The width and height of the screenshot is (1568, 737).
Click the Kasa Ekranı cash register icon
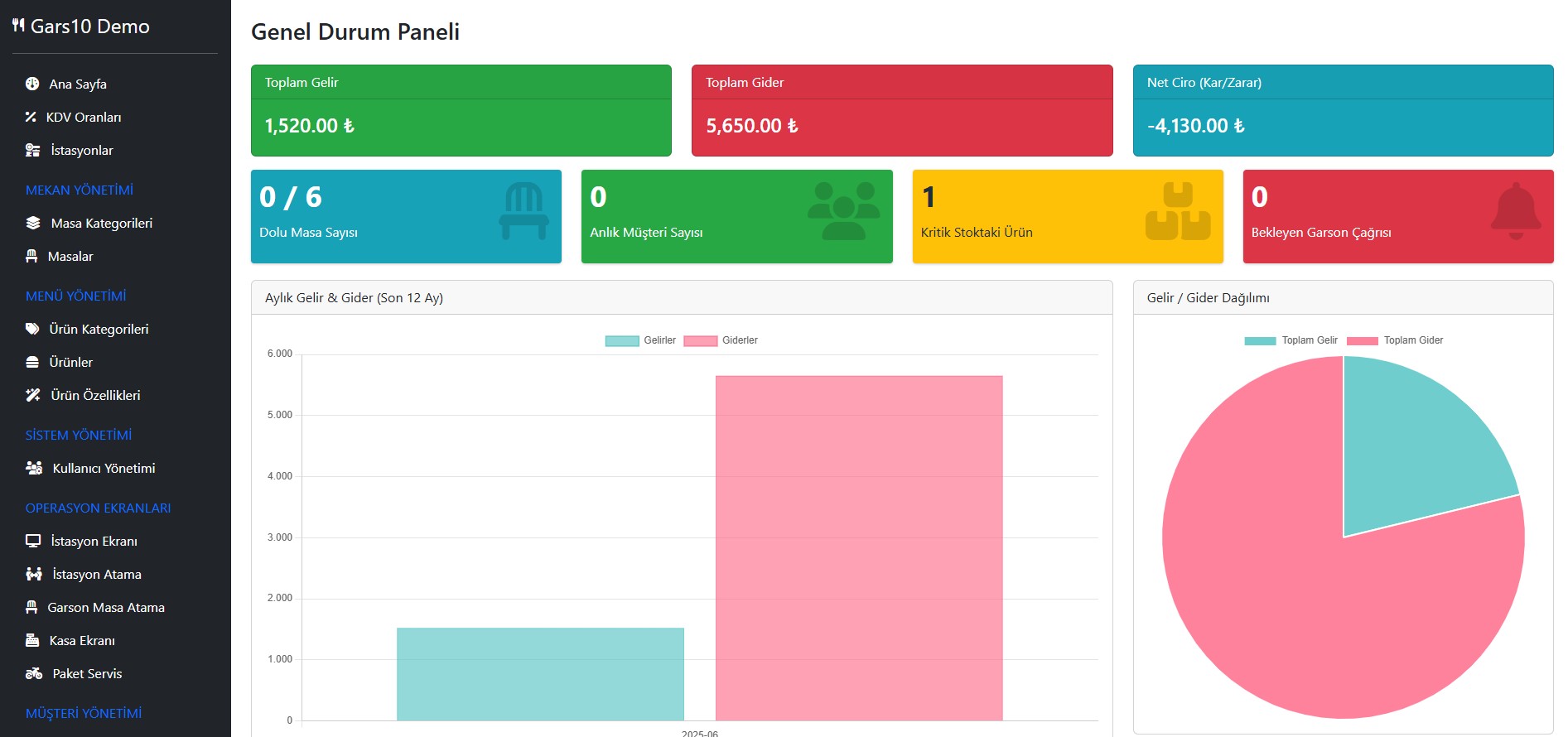32,640
